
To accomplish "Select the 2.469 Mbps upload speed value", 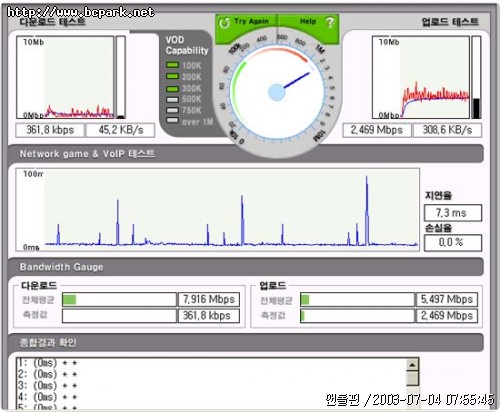I will coord(377,130).
